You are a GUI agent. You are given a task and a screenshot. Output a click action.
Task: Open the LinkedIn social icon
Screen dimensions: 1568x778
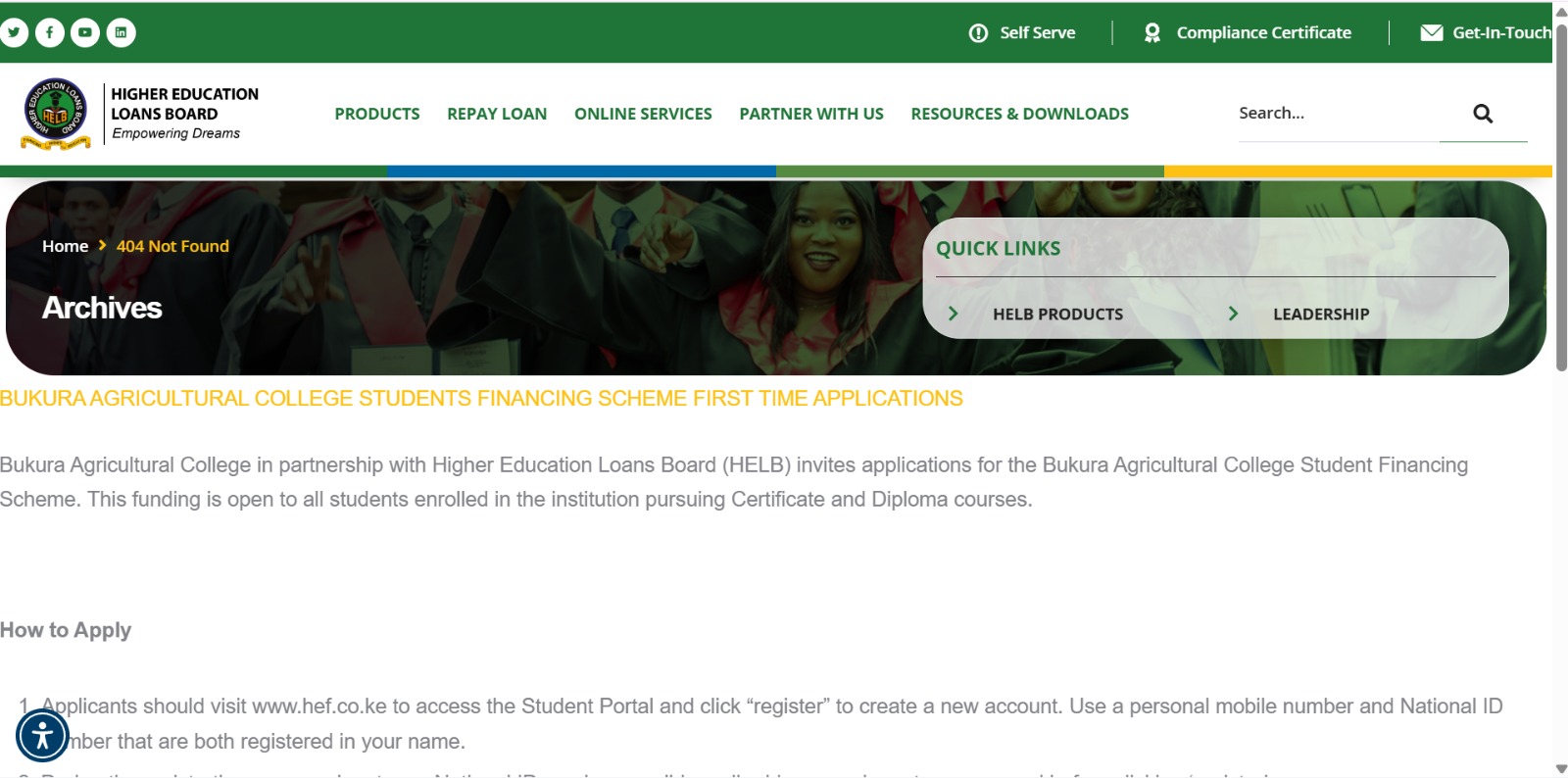pyautogui.click(x=121, y=32)
